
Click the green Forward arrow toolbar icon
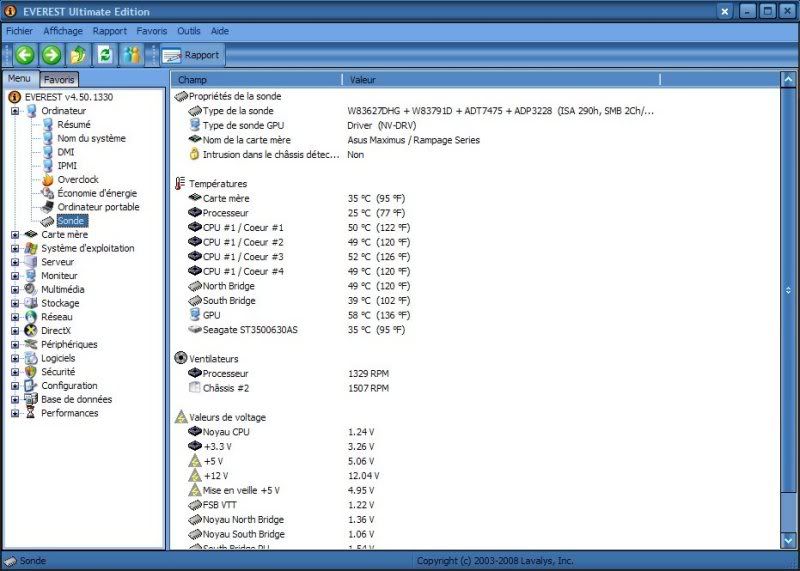(x=51, y=55)
